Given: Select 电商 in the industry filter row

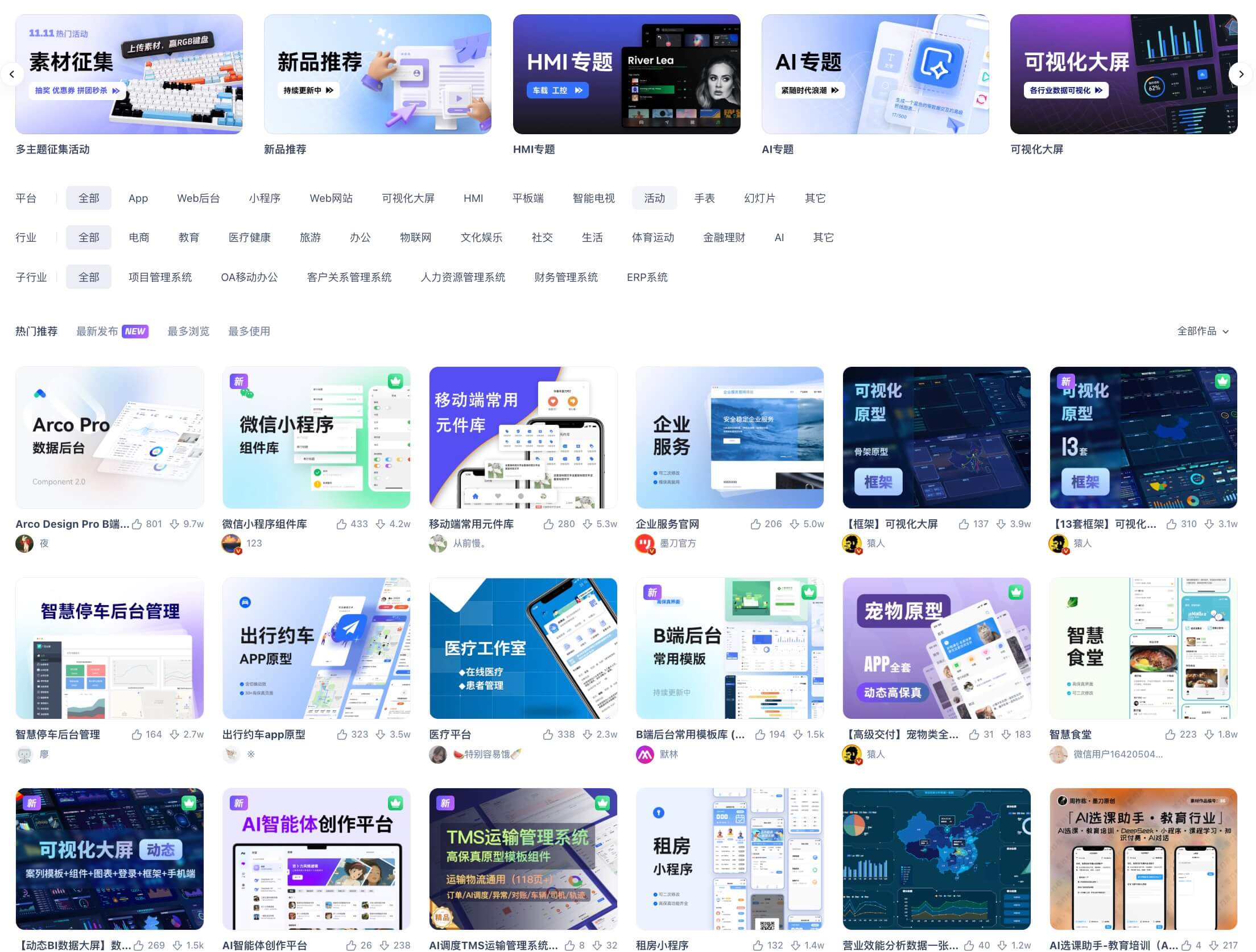Looking at the screenshot, I should (x=139, y=237).
